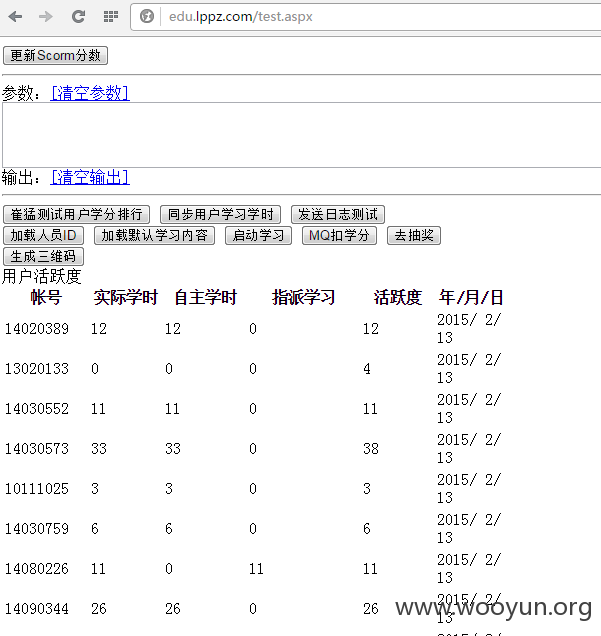Select account number 14080226

pyautogui.click(x=37, y=569)
